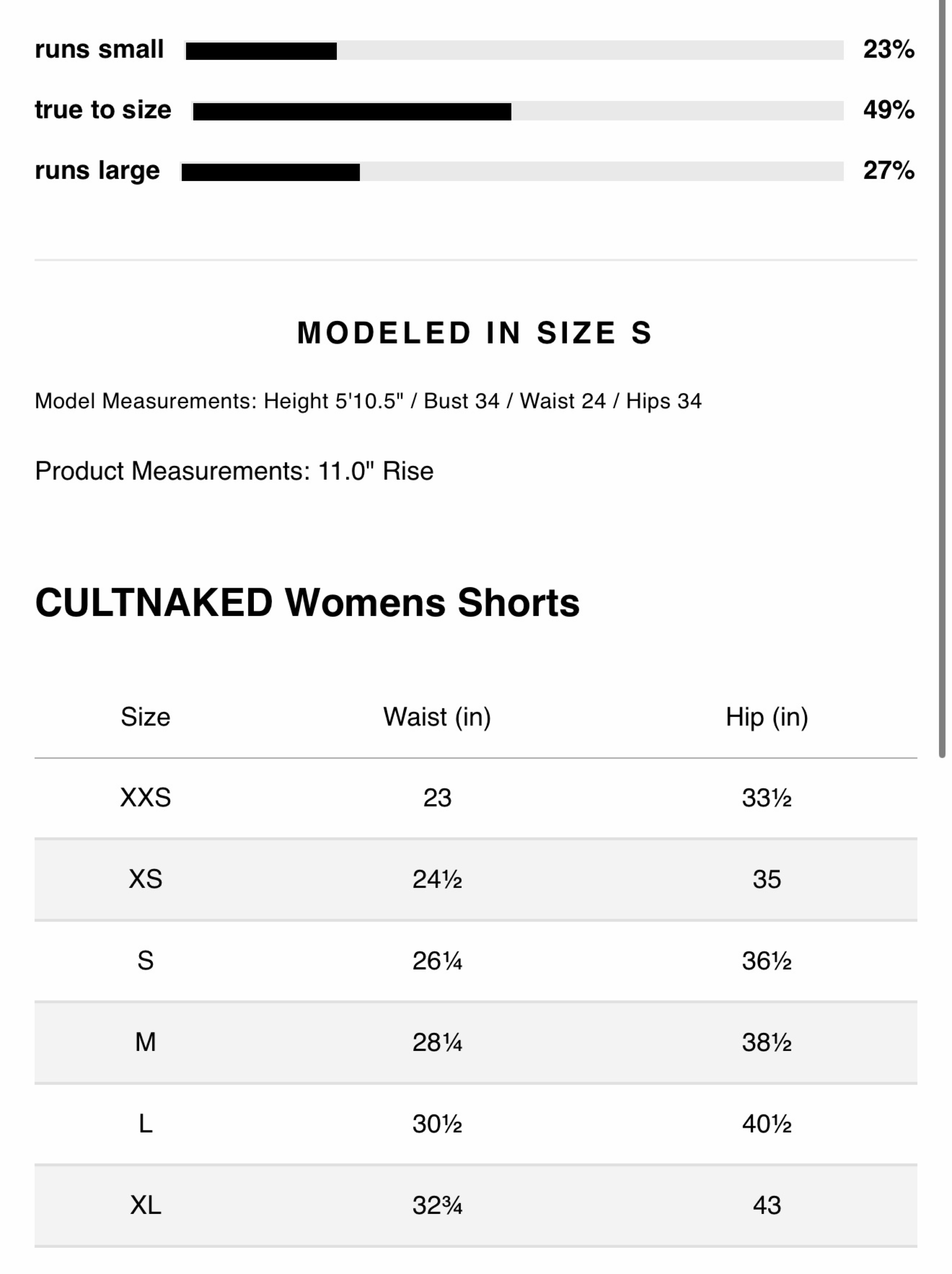Select the M row hip value 38½
952x1274 pixels.
coord(767,1043)
